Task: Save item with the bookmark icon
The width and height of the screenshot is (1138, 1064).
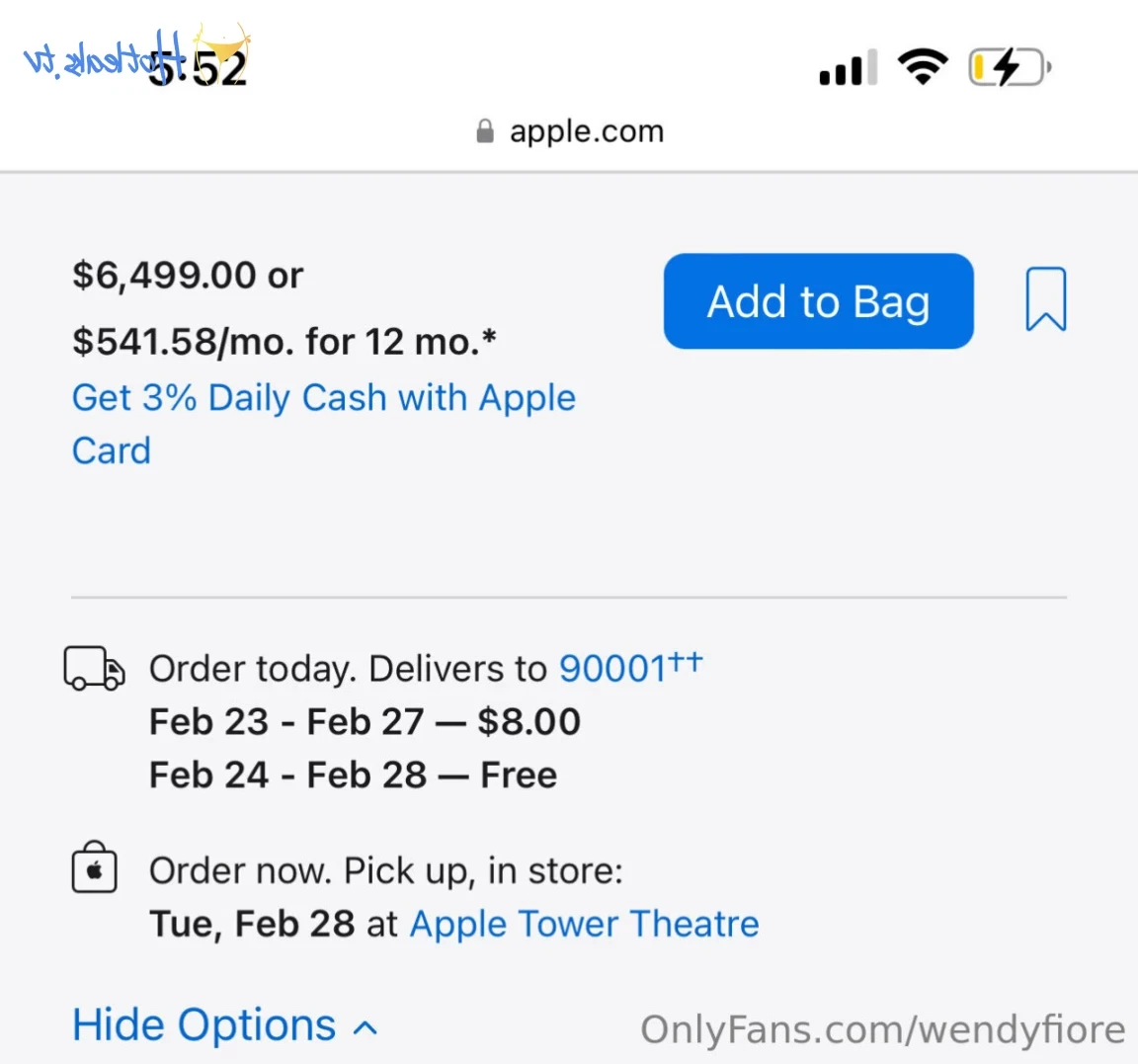Action: [x=1046, y=299]
